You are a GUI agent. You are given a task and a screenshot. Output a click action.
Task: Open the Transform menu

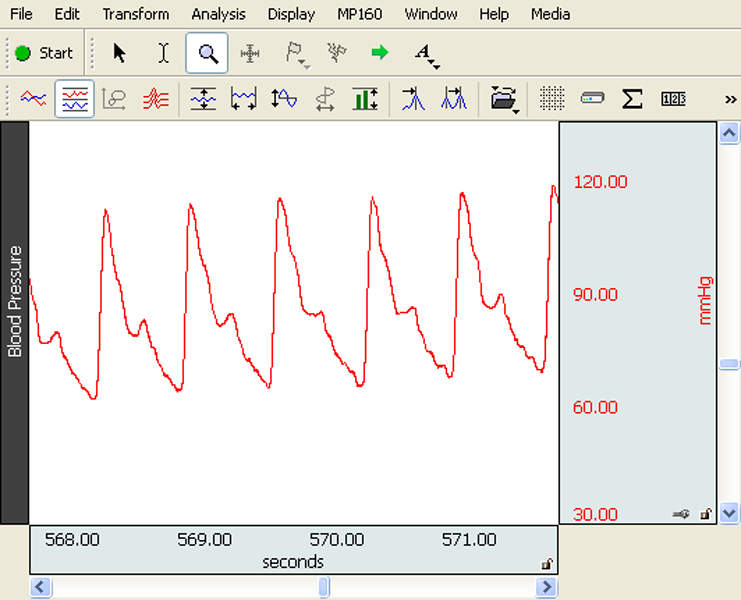135,14
